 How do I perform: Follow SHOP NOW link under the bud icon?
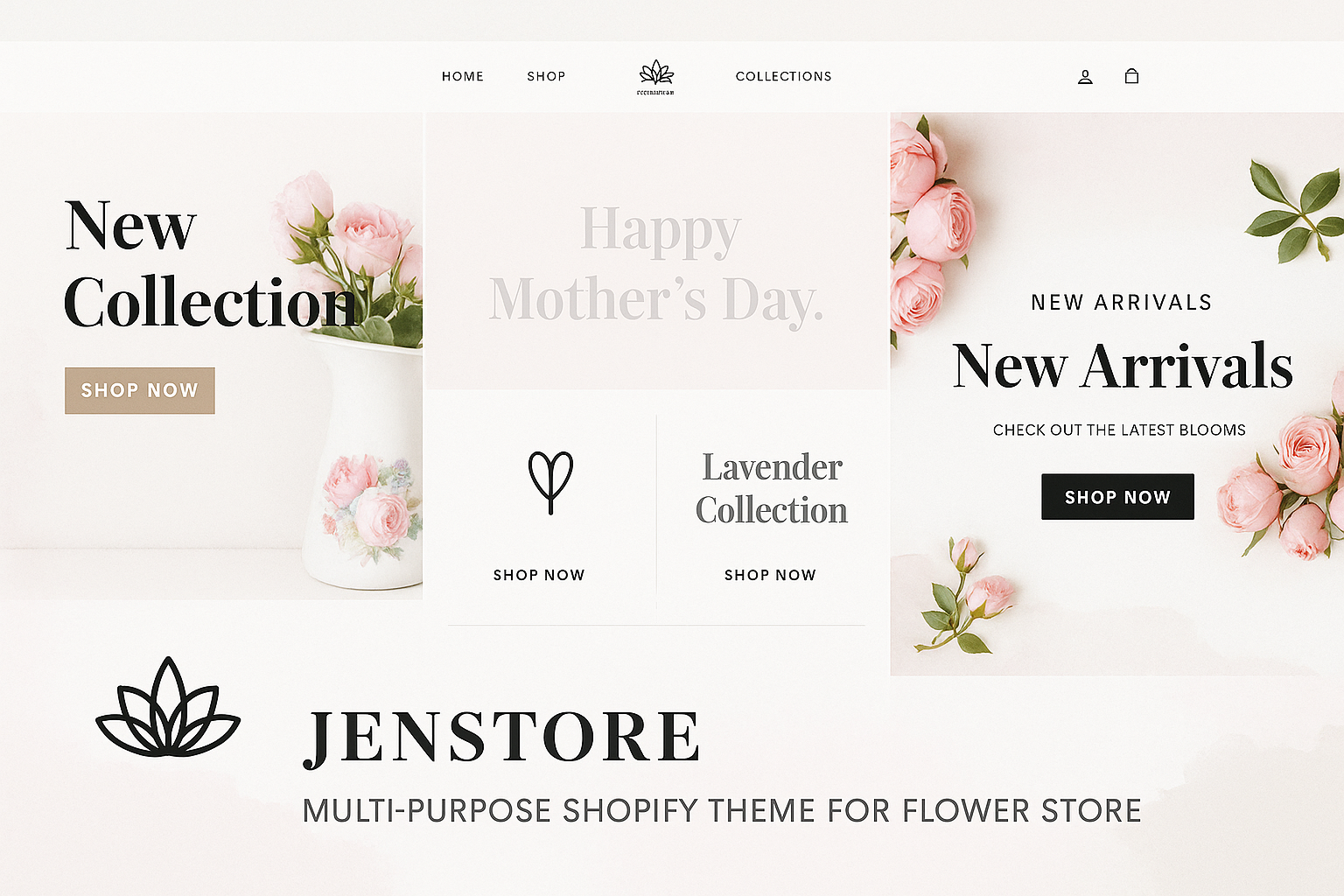539,575
